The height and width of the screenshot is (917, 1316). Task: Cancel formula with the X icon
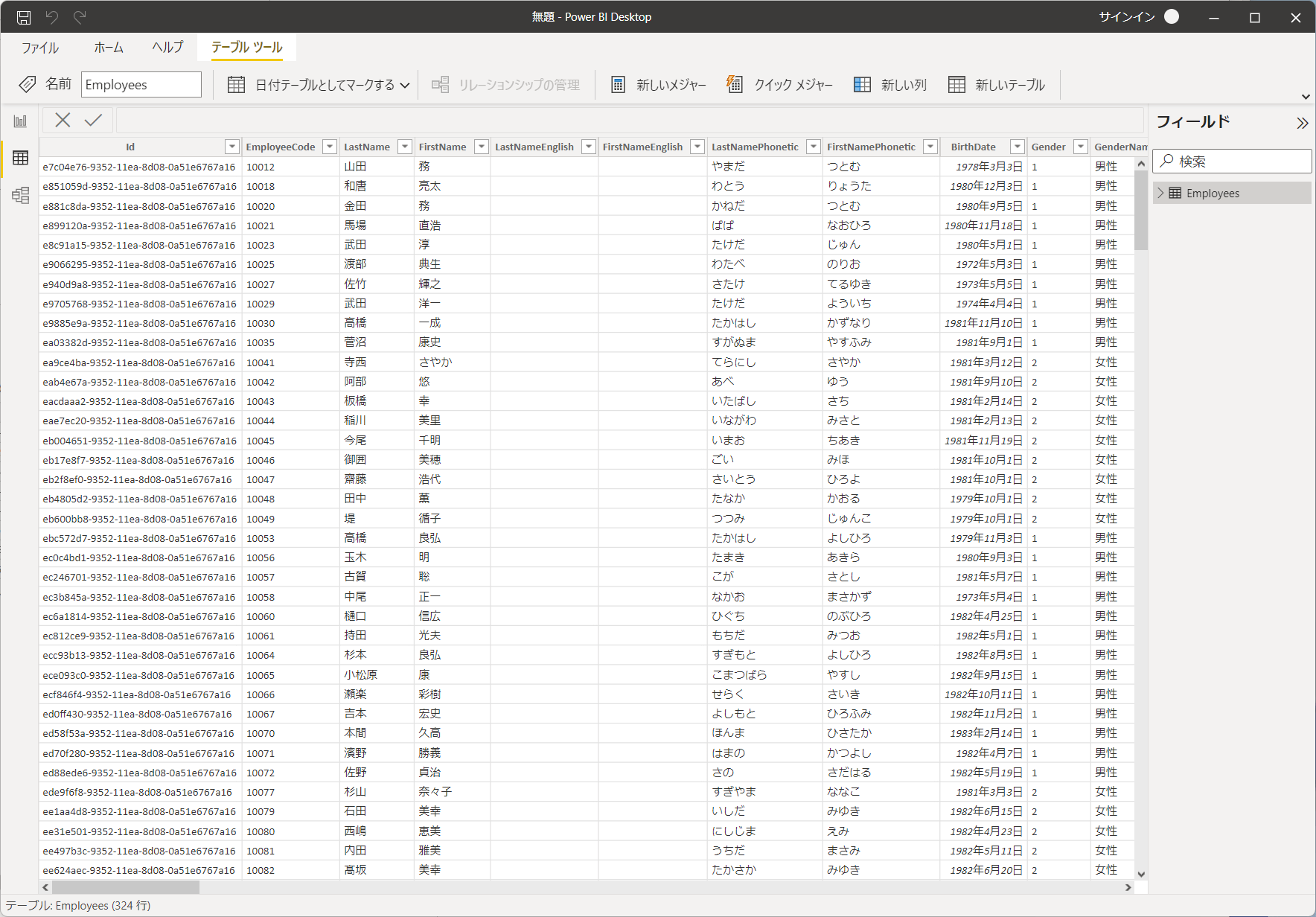[63, 120]
